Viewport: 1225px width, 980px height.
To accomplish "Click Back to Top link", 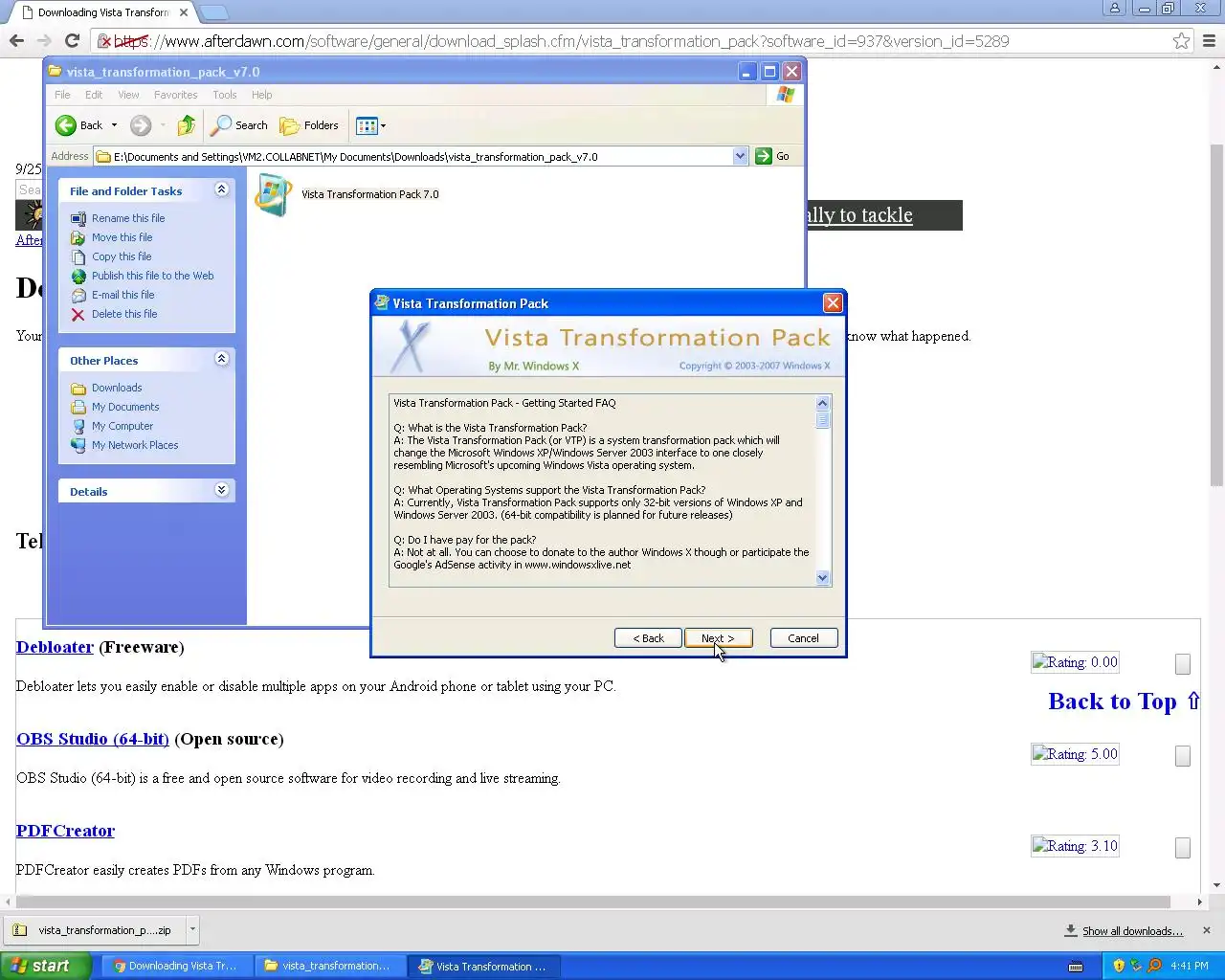I will point(1124,702).
